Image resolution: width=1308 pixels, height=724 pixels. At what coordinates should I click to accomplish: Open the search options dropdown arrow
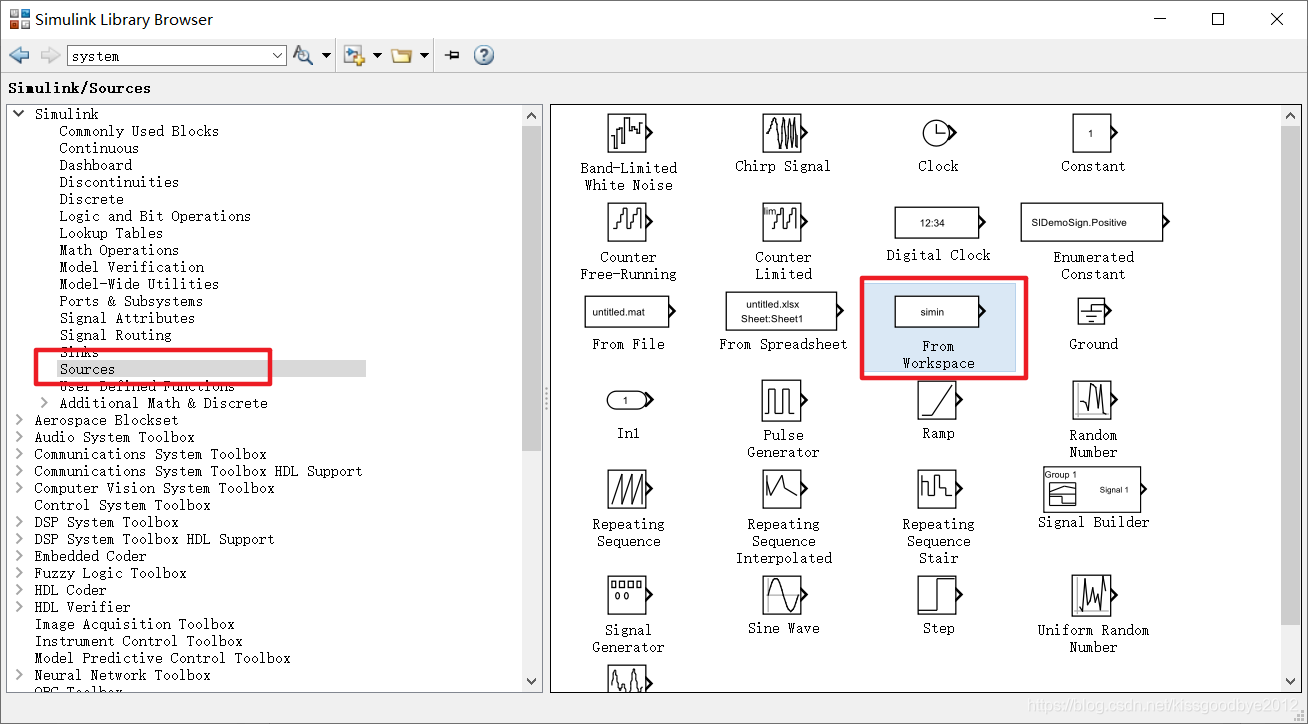(326, 56)
